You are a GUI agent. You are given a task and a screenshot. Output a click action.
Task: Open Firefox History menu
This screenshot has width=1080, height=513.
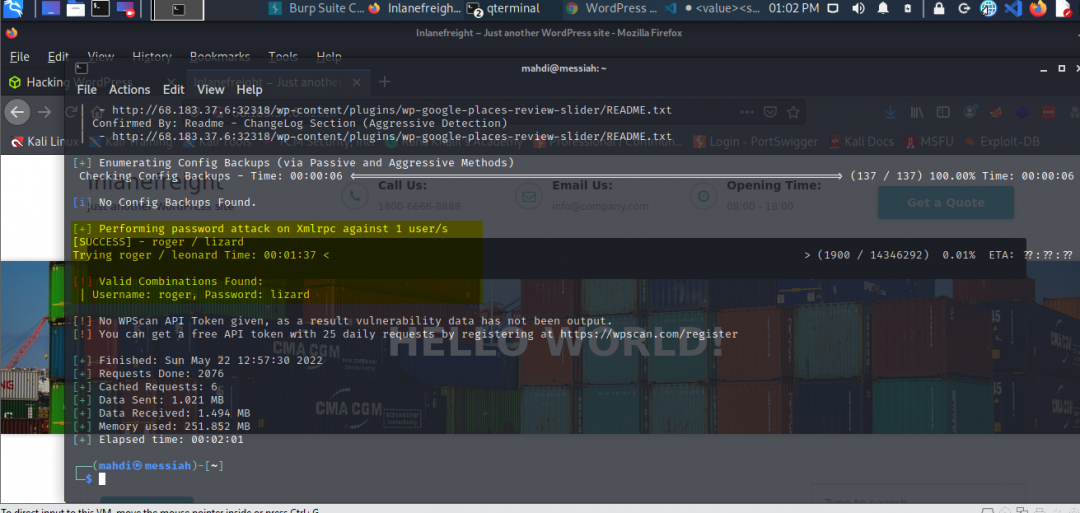pyautogui.click(x=152, y=56)
